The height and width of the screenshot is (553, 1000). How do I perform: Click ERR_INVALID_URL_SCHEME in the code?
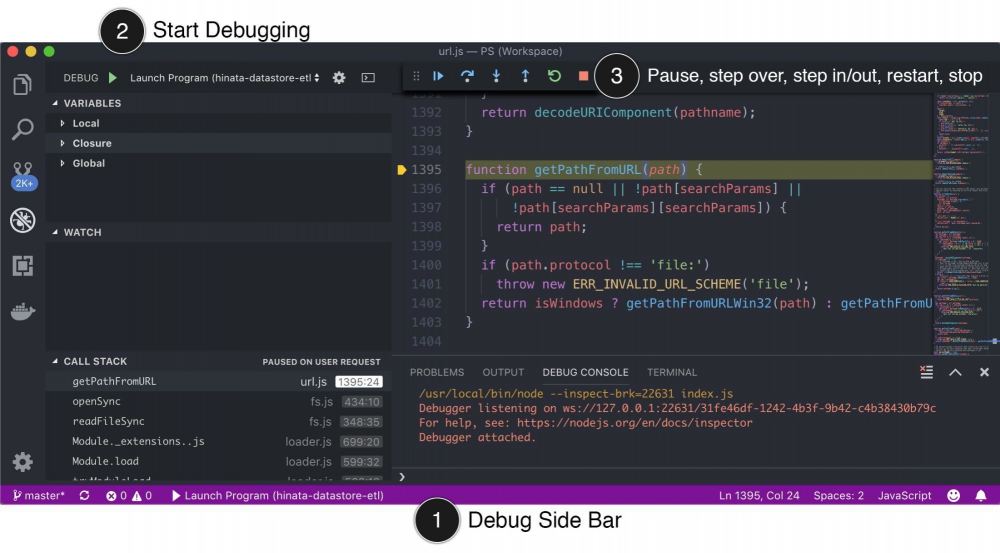pos(657,284)
